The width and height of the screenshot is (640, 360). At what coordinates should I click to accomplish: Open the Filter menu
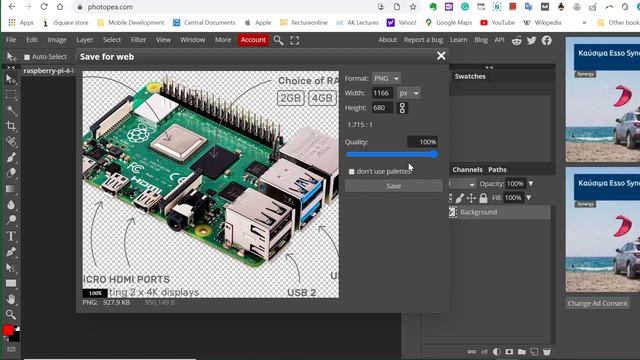[138, 40]
